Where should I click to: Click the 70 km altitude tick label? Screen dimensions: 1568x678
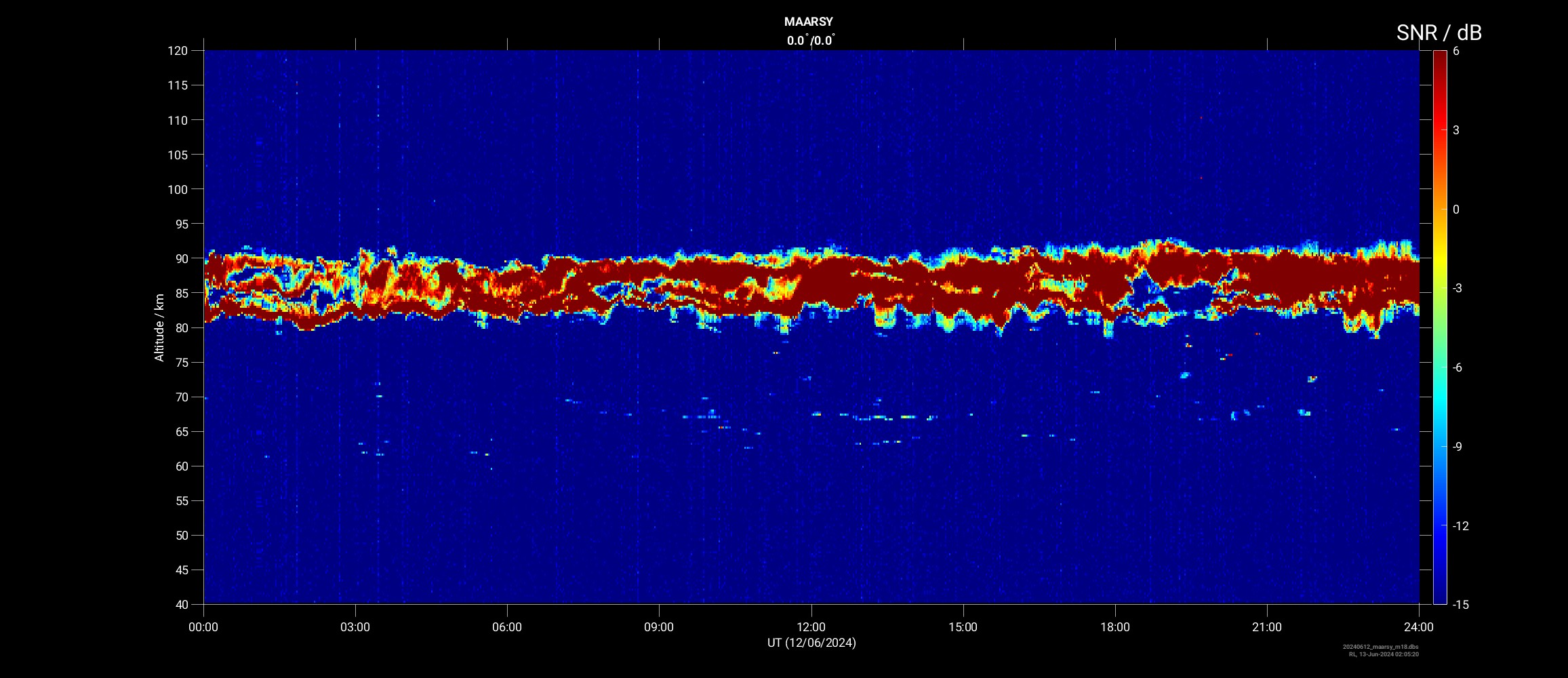pyautogui.click(x=181, y=397)
